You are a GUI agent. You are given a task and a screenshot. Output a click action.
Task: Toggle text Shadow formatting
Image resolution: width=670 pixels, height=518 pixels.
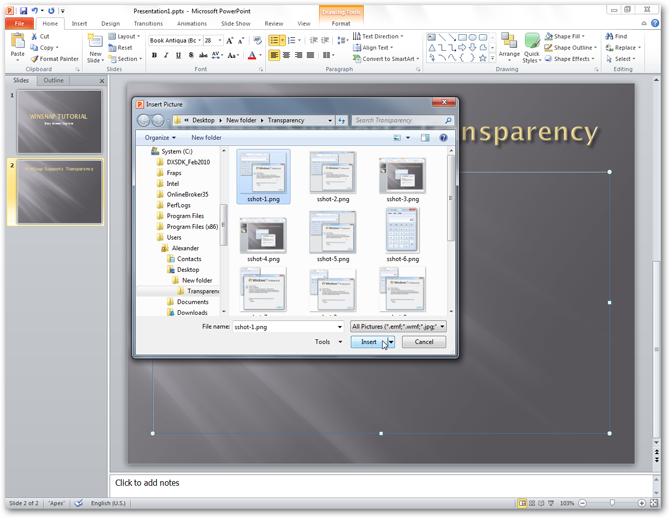[x=191, y=55]
